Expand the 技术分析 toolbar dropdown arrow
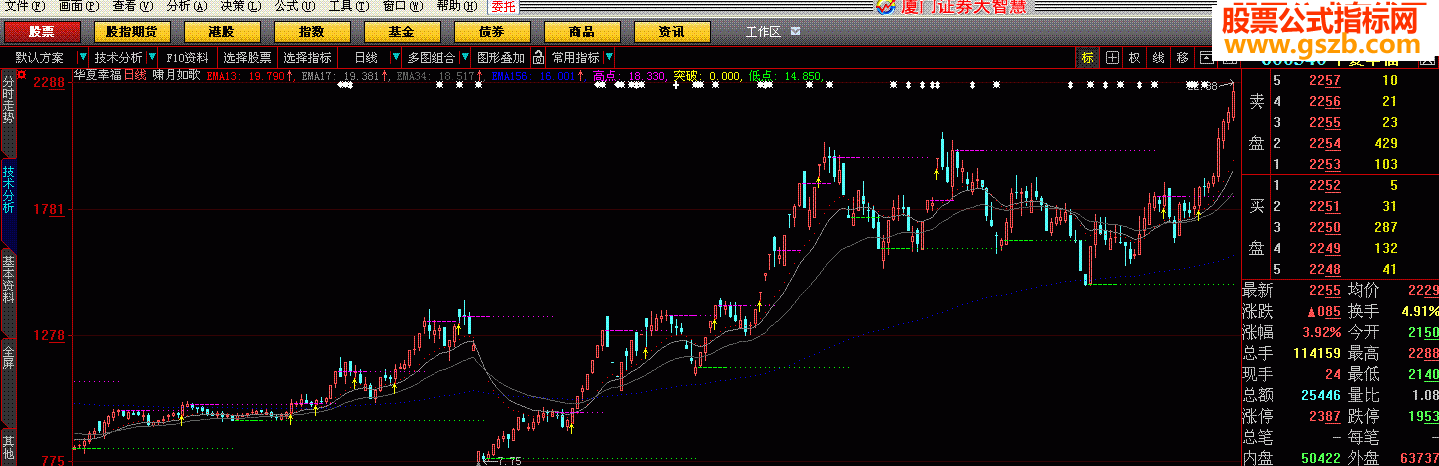Viewport: 1439px width, 466px height. tap(152, 58)
